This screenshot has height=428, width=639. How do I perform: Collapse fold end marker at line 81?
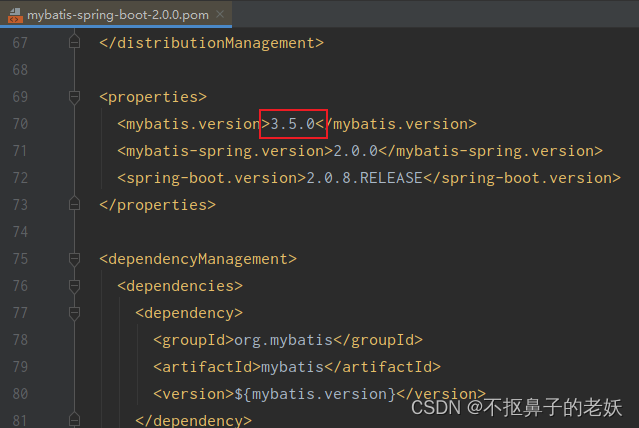[x=74, y=419]
